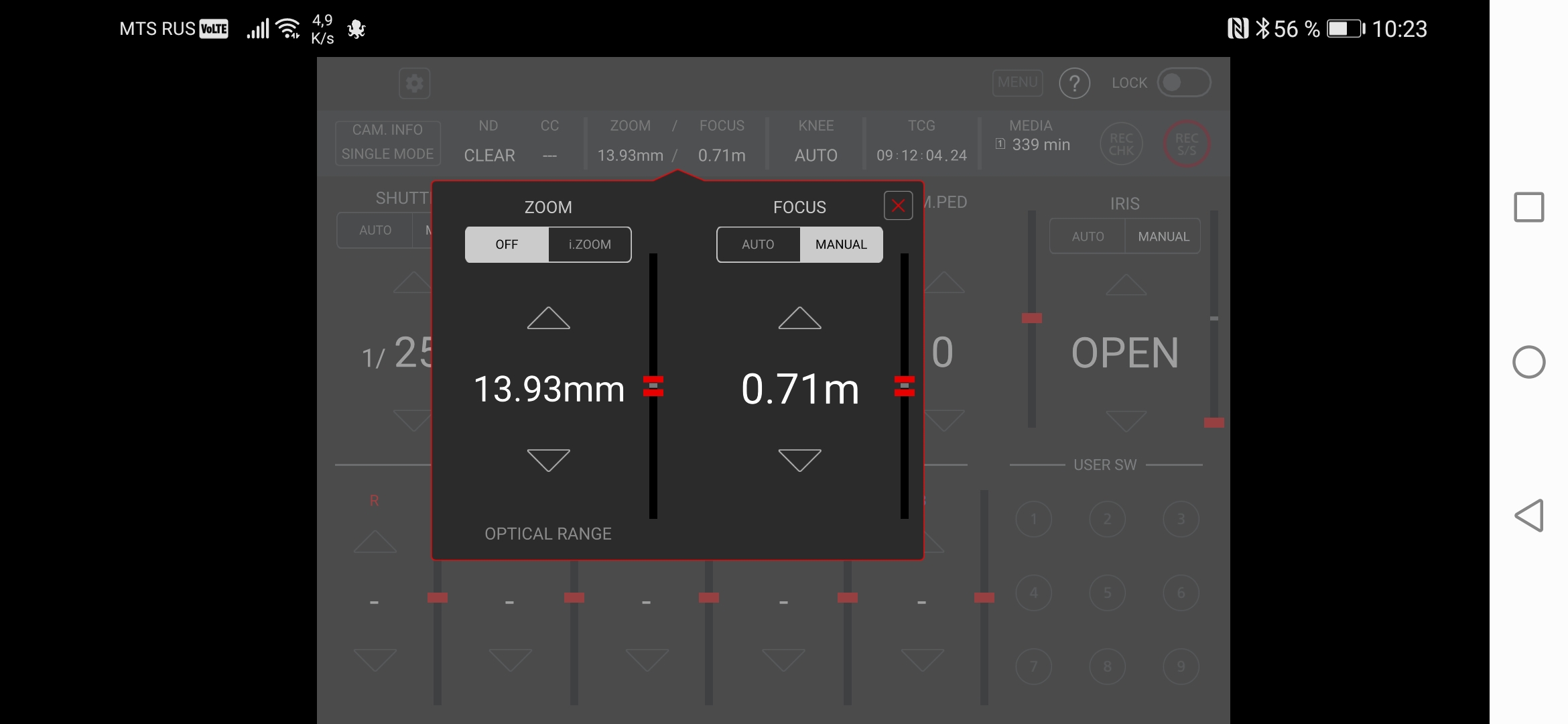Switch focus mode to AUTO

(x=758, y=245)
